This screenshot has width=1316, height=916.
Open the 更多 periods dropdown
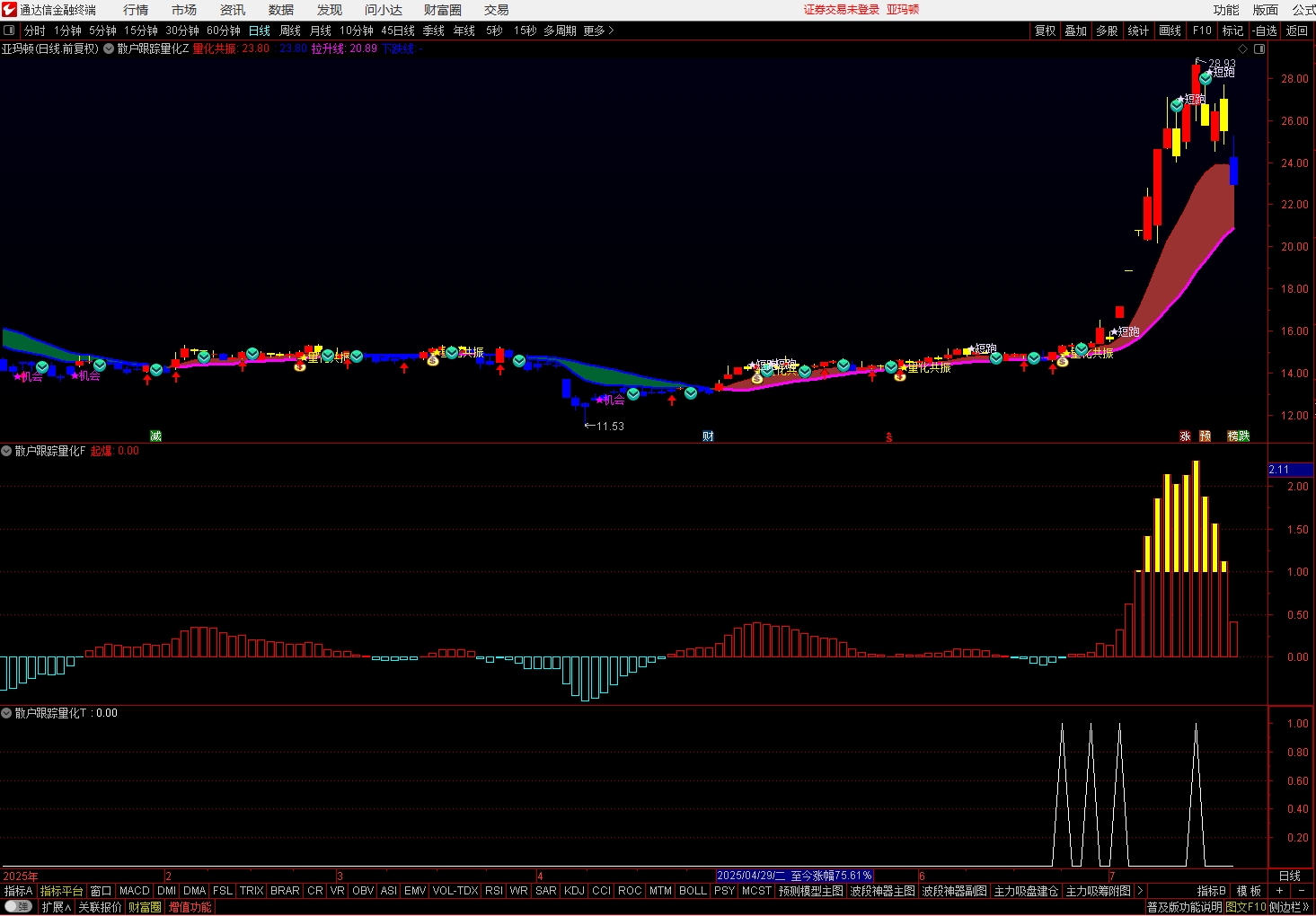[x=599, y=31]
